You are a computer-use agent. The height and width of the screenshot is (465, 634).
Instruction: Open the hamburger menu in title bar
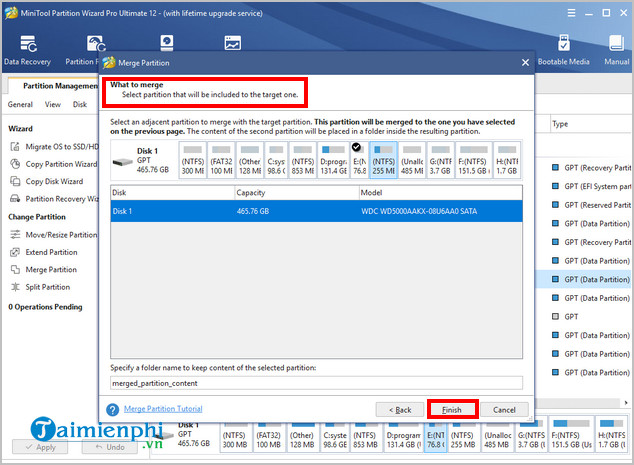[571, 13]
